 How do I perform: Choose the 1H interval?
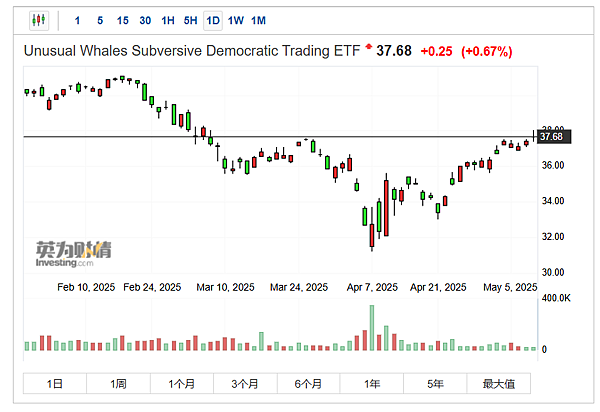tap(168, 21)
